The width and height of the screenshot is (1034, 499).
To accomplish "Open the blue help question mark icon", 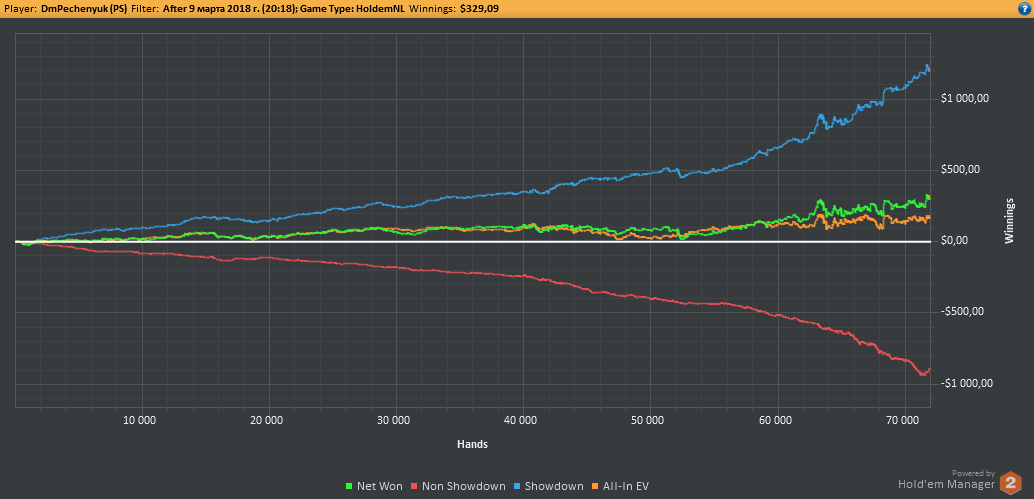I will point(1025,7).
